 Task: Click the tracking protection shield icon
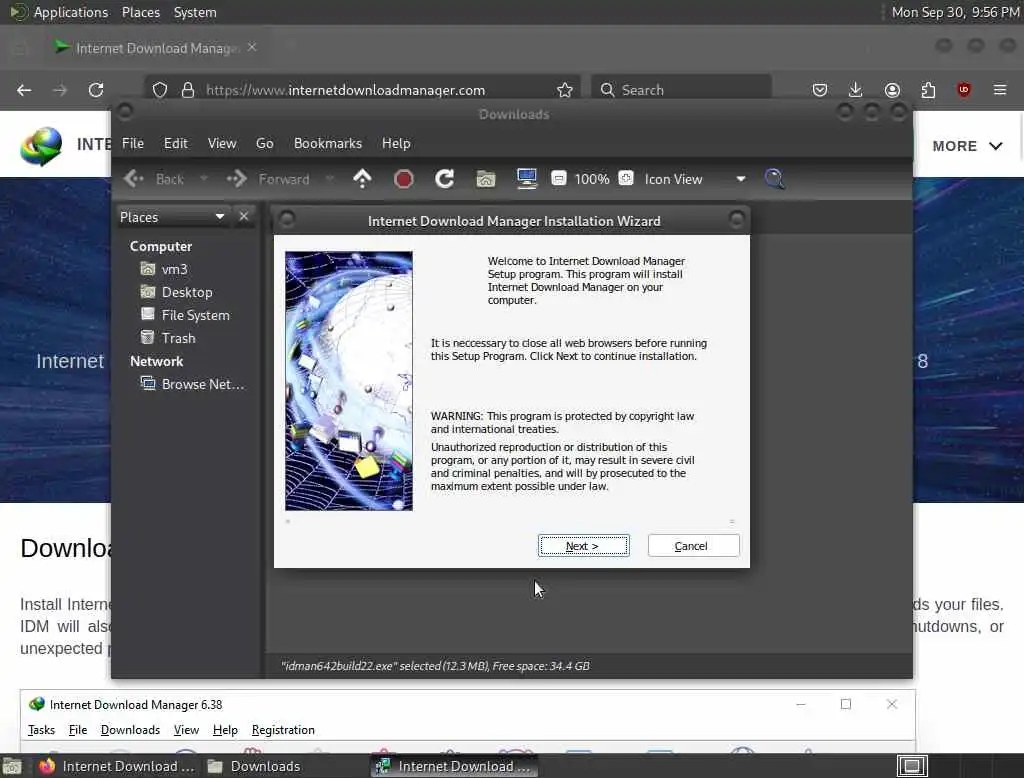(160, 90)
